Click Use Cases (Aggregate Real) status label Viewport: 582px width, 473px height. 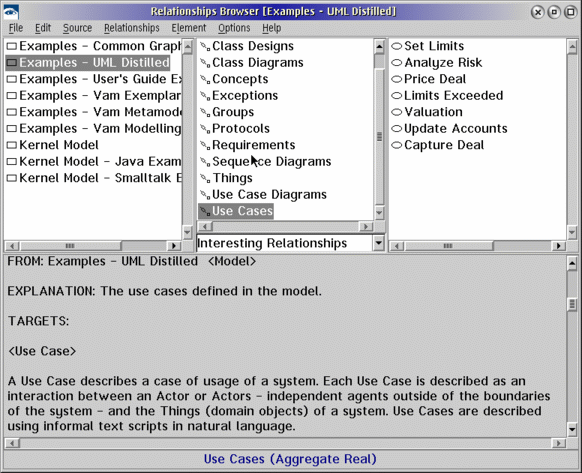pyautogui.click(x=290, y=459)
